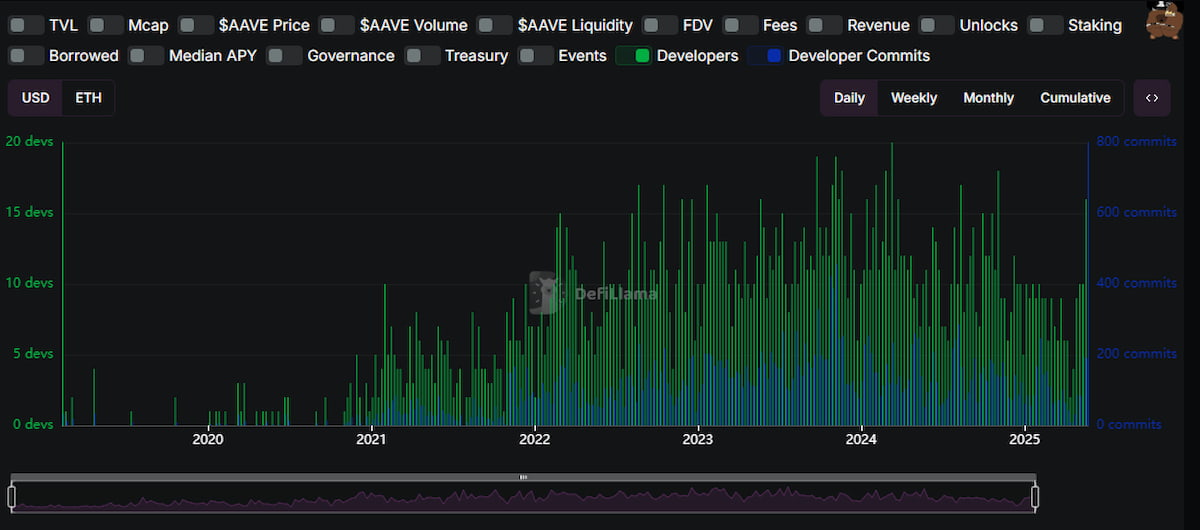1200x530 pixels.
Task: Select the Monthly interval
Action: [x=988, y=98]
